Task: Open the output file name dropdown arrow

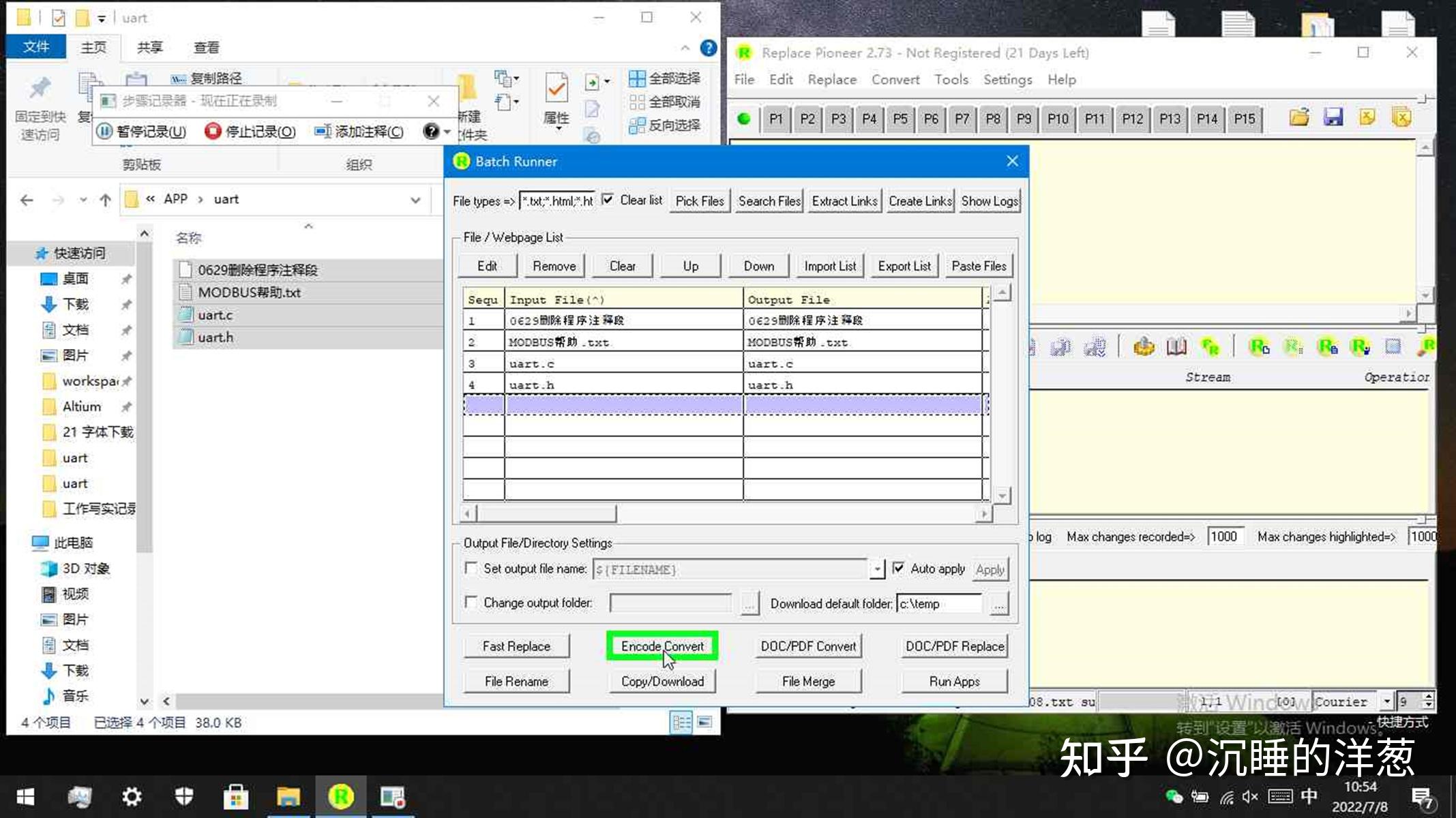Action: [877, 569]
